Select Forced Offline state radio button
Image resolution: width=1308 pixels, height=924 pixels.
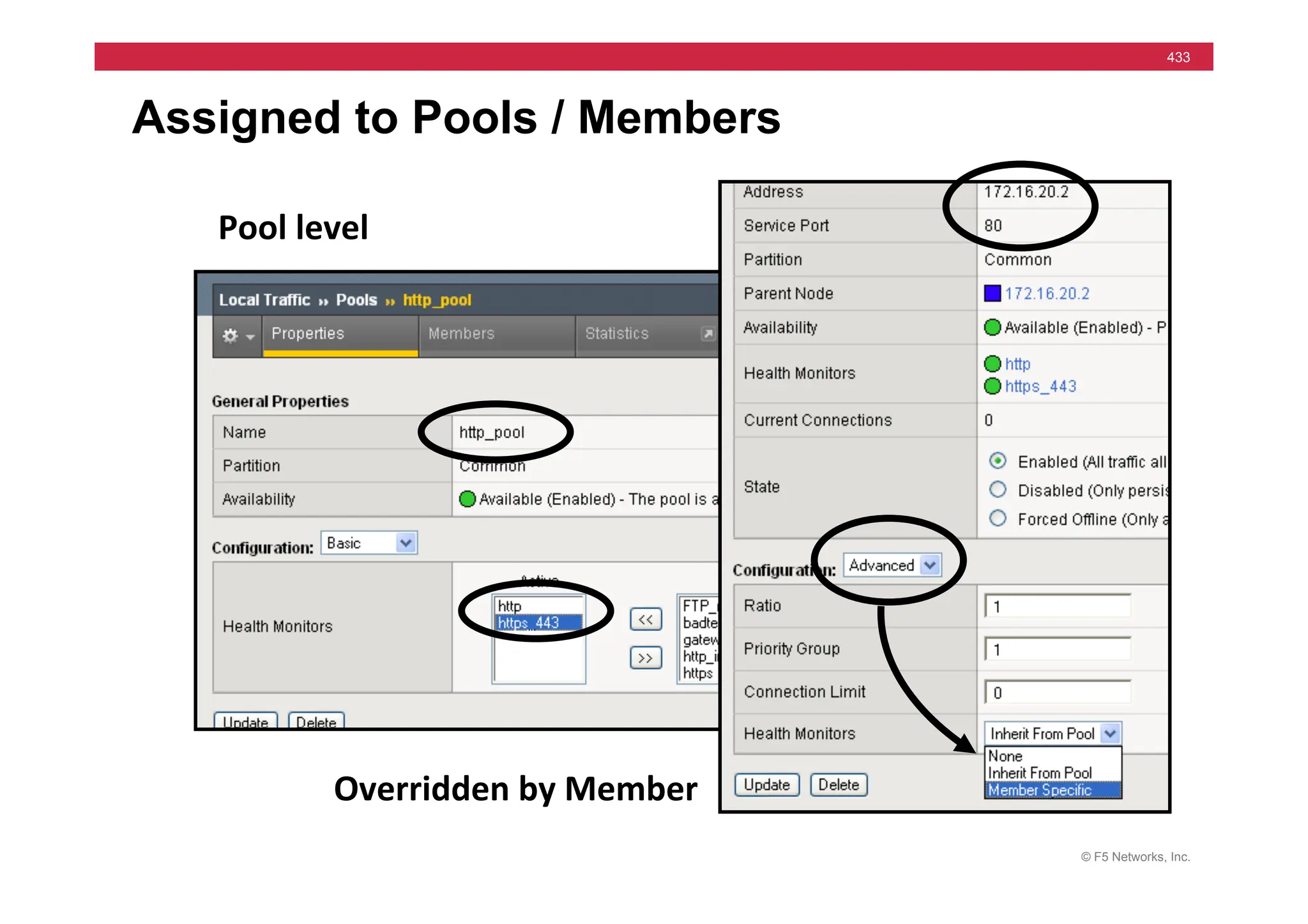click(998, 518)
